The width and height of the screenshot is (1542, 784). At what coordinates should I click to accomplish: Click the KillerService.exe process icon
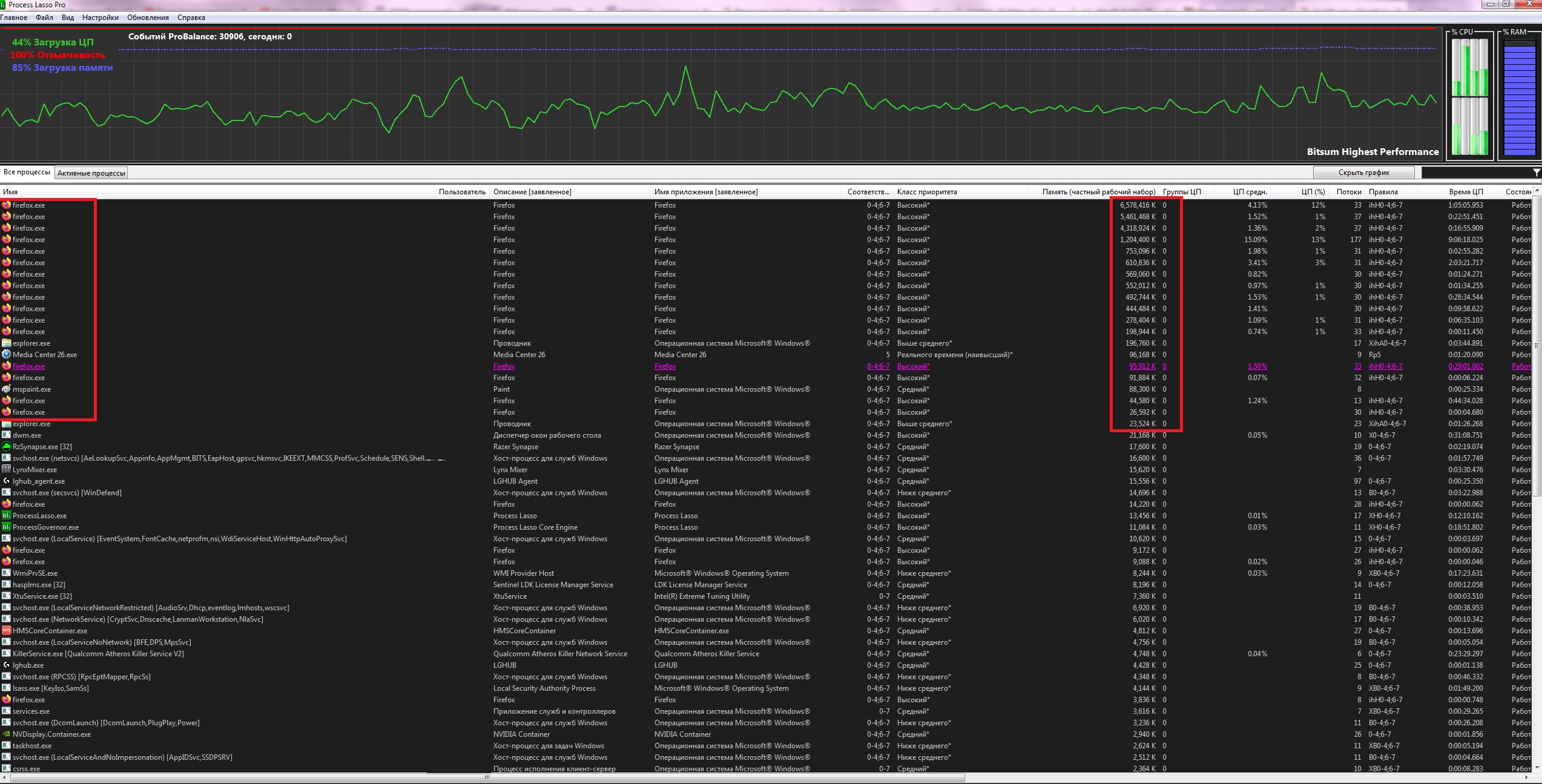[7, 654]
